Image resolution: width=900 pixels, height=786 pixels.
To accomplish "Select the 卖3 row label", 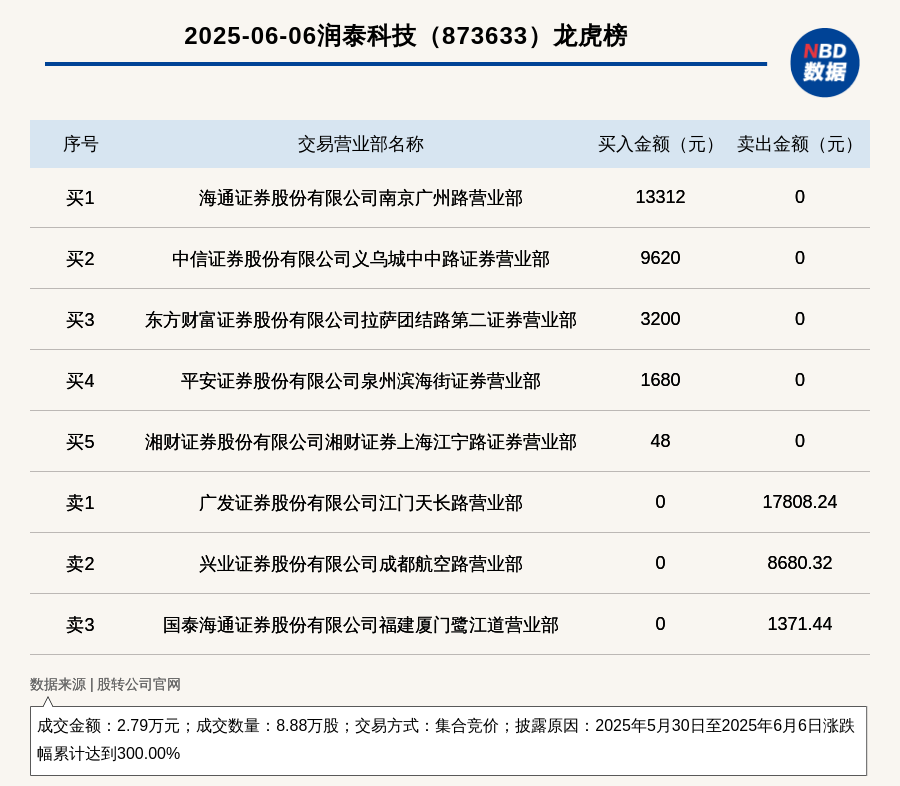I will coord(80,625).
